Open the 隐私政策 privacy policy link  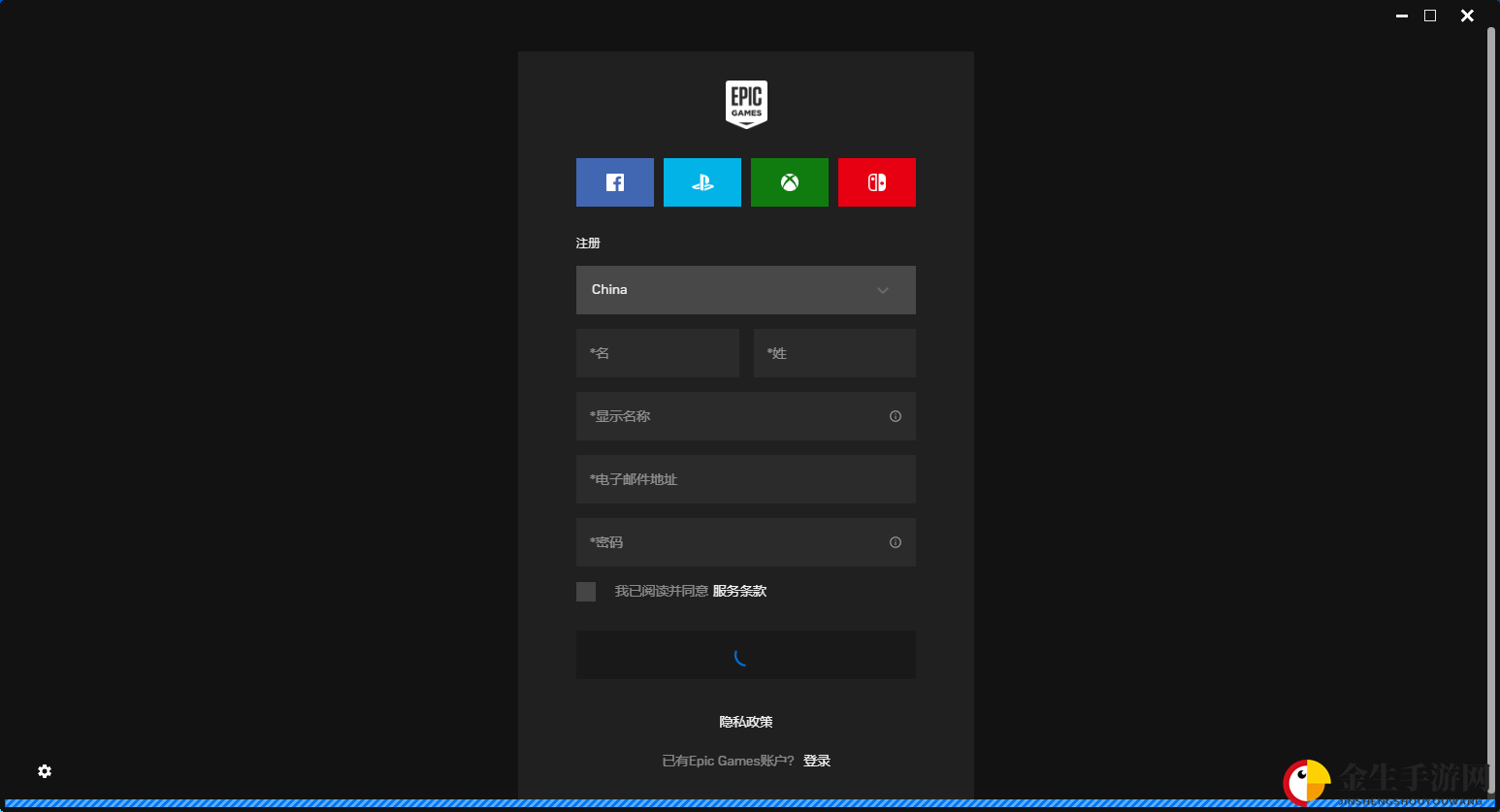(x=746, y=722)
